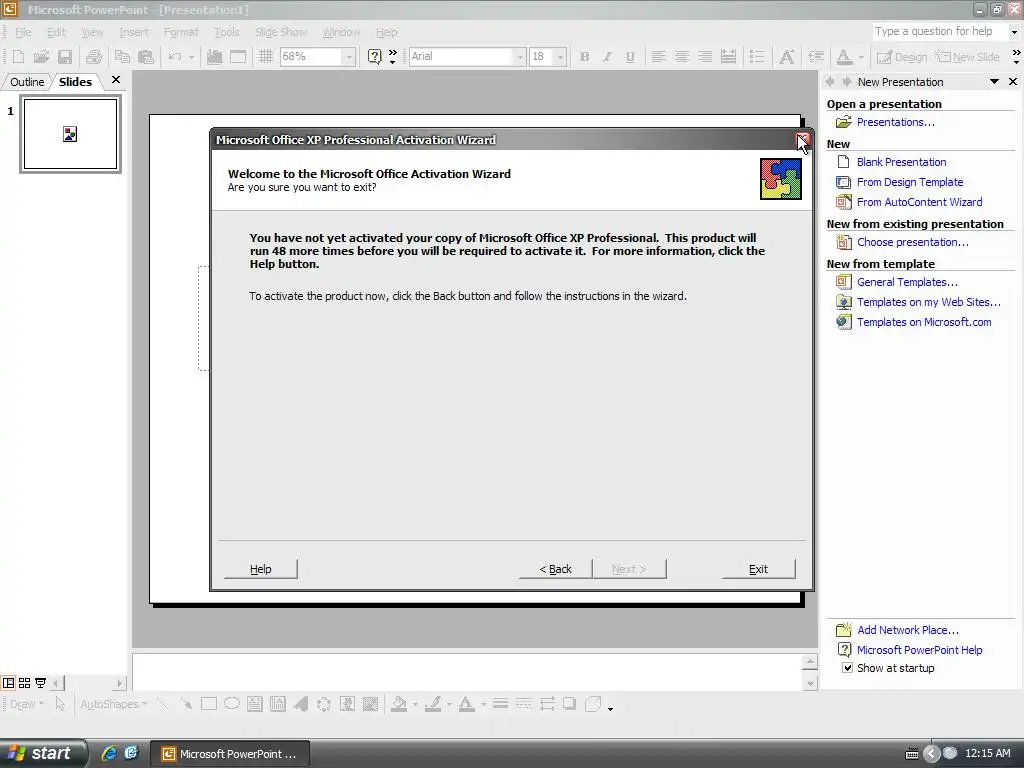
Task: Click the Exit button in wizard
Action: [758, 569]
